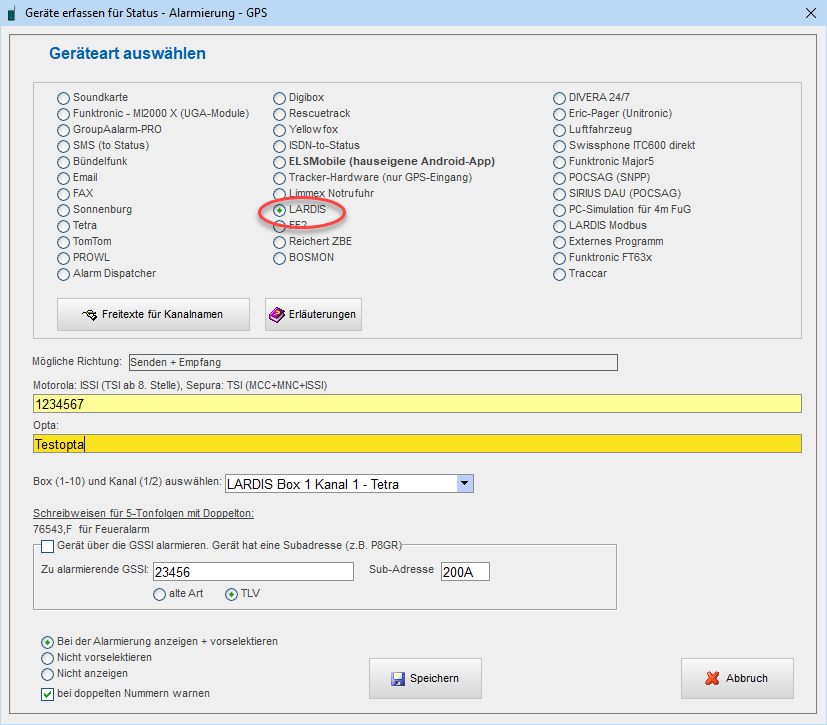Focus the Zu alarmierende GSSI field
The width and height of the screenshot is (827, 725).
253,571
